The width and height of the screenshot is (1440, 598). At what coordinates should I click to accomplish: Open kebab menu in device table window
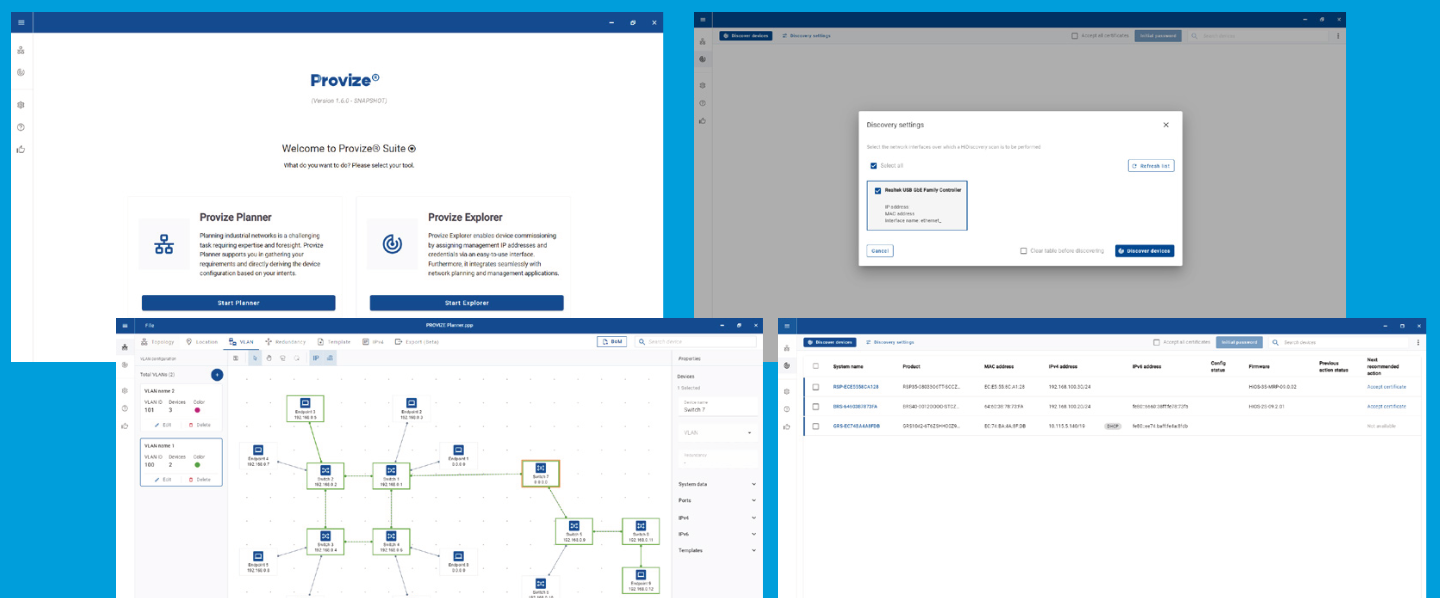tap(1418, 342)
